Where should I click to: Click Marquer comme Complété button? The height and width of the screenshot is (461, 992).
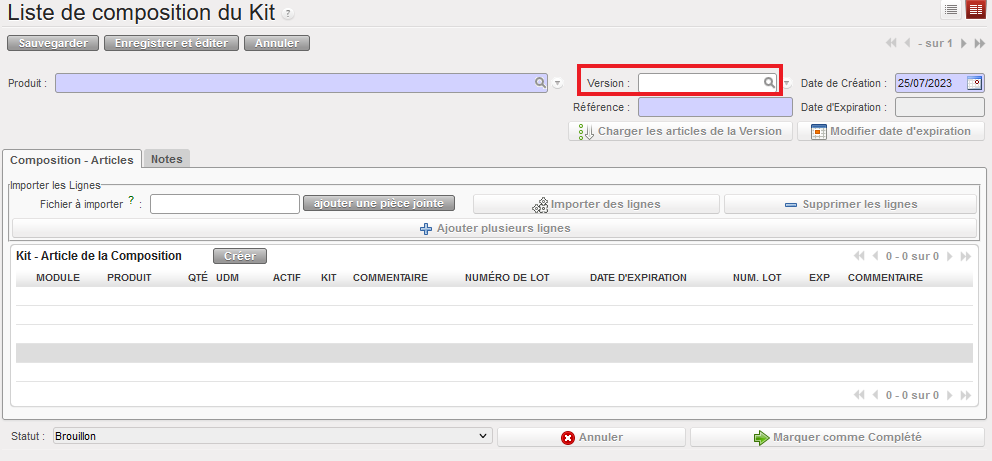point(838,437)
